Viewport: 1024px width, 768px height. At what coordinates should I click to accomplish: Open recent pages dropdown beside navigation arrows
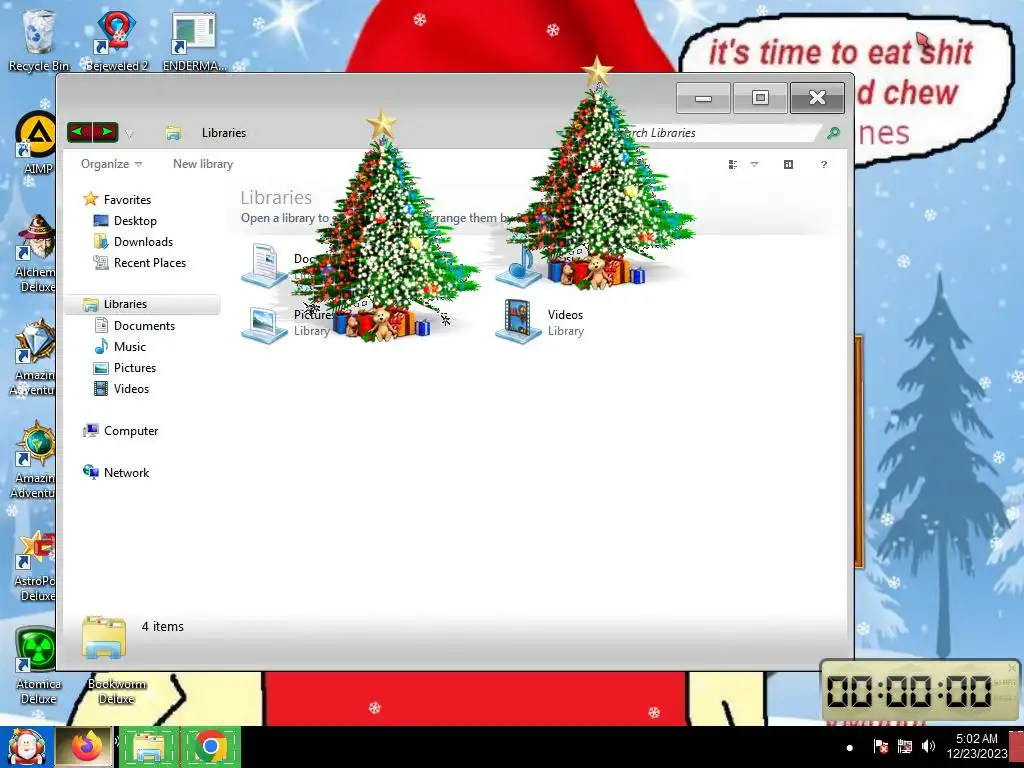(x=129, y=134)
